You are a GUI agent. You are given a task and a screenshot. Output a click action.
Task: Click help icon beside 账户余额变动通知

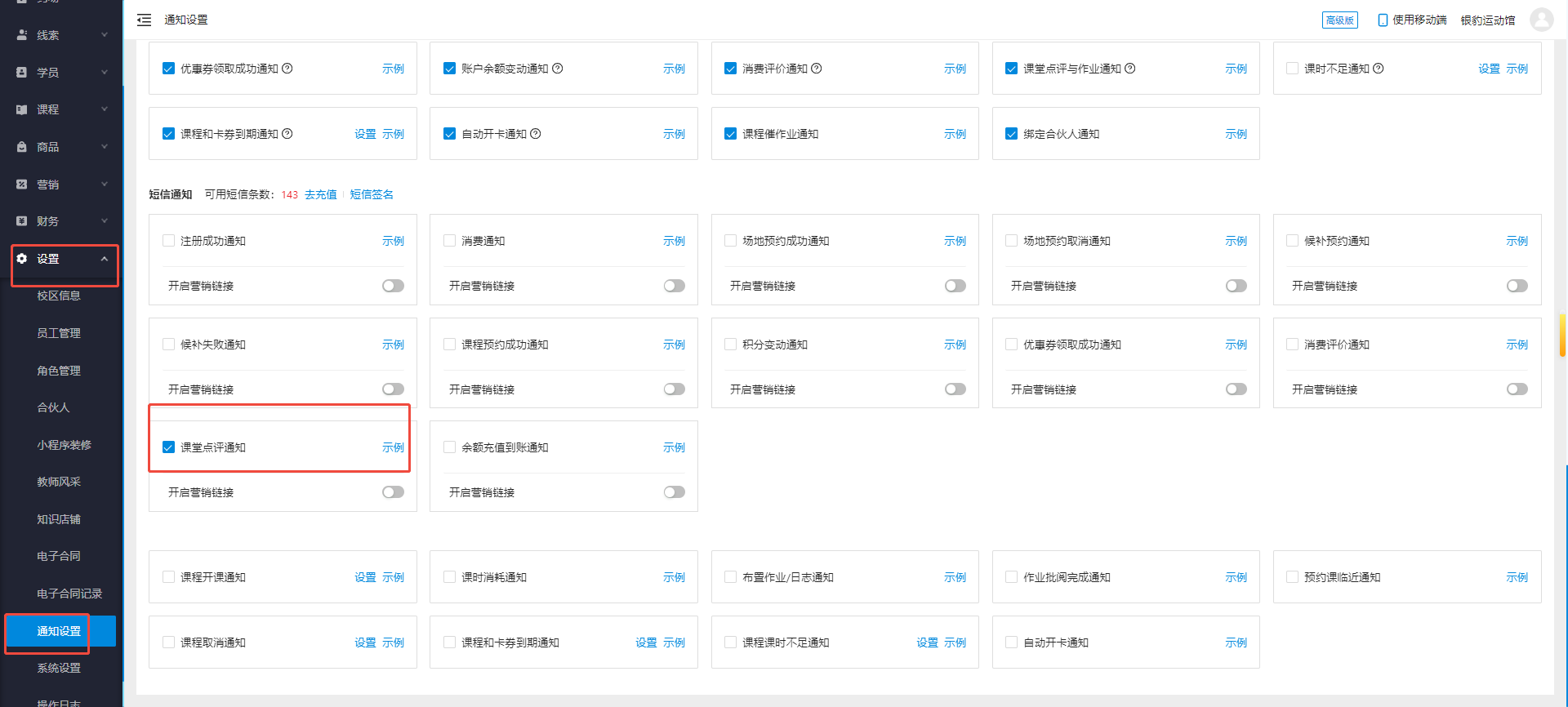pyautogui.click(x=558, y=69)
